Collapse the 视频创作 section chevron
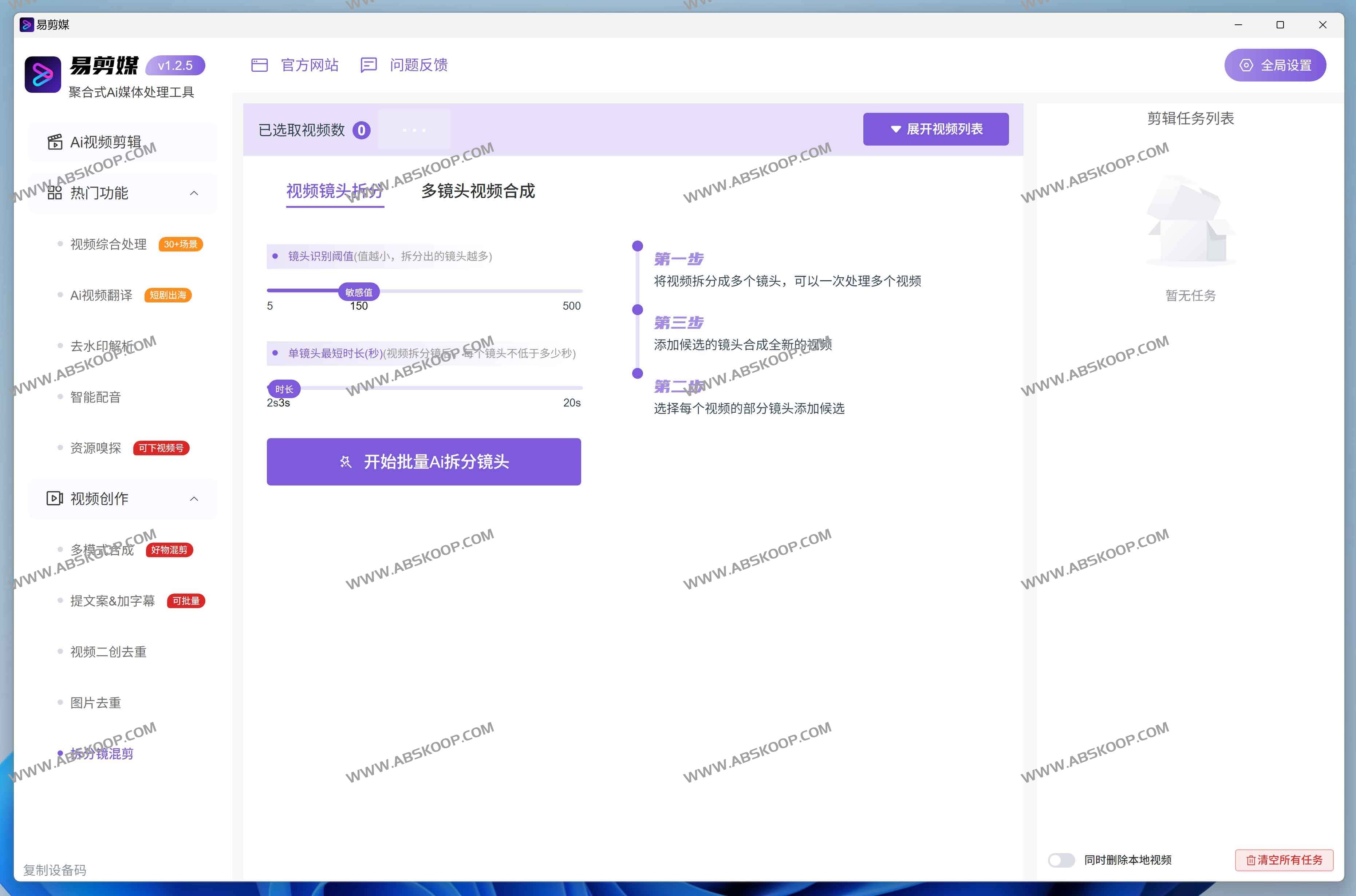Screen dimensions: 1356x896 pos(194,498)
